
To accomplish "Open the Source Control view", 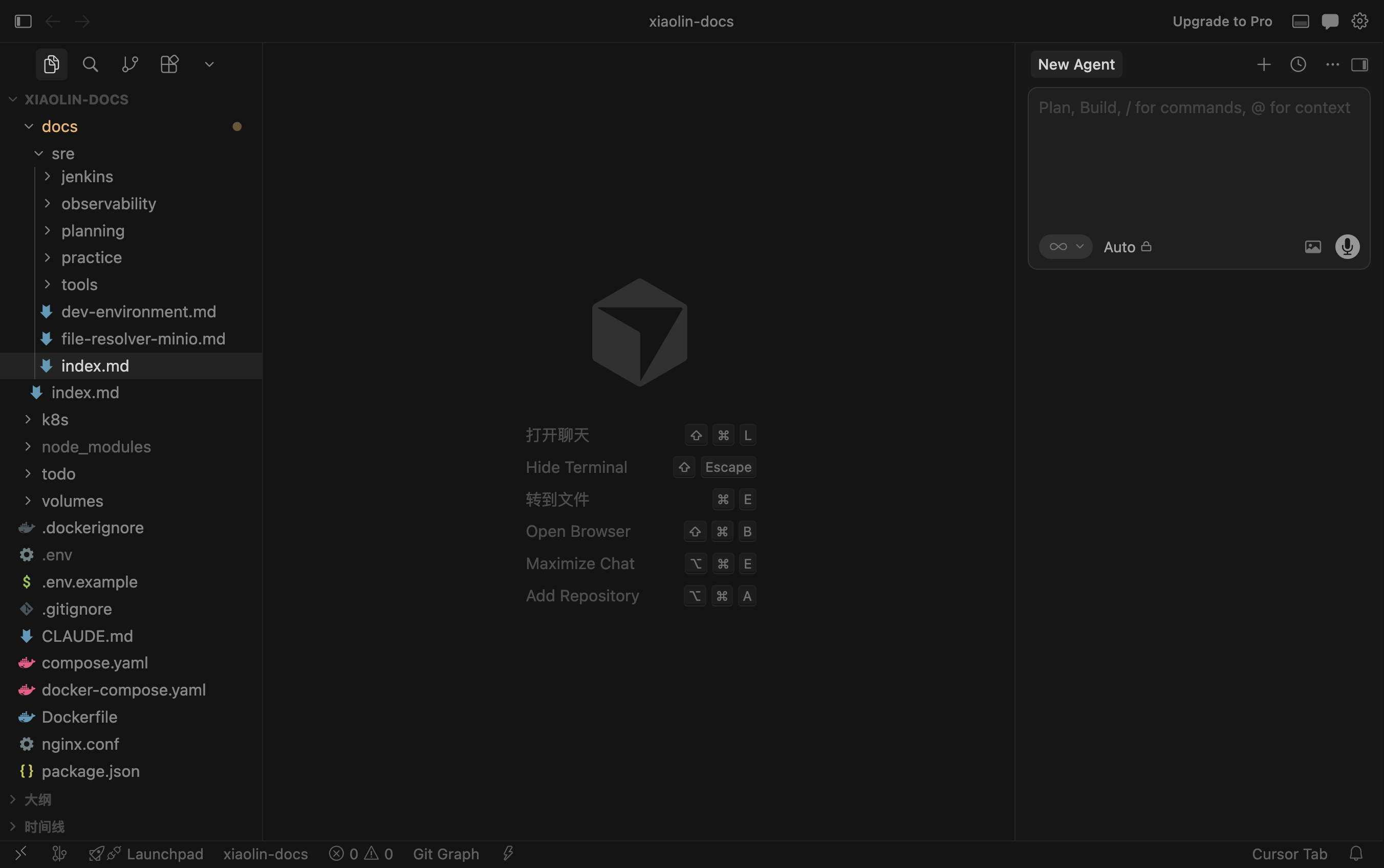I will (131, 64).
